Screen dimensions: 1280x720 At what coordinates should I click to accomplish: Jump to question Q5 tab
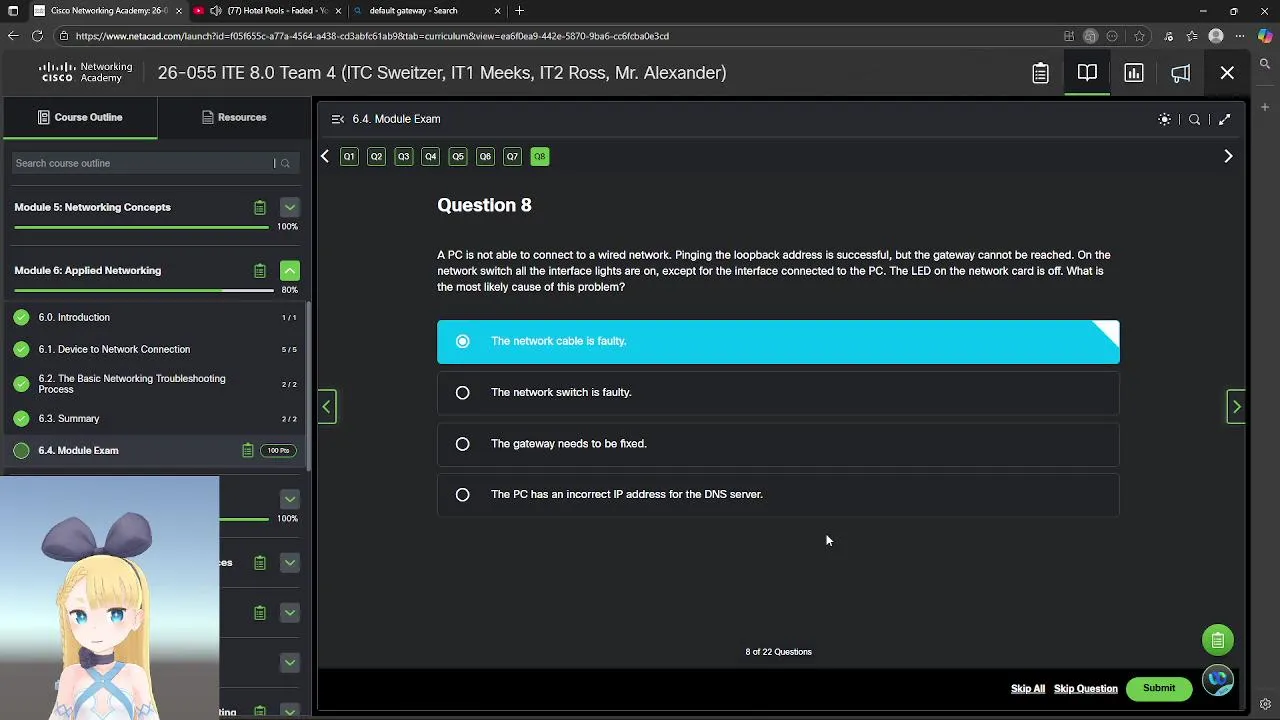coord(457,157)
